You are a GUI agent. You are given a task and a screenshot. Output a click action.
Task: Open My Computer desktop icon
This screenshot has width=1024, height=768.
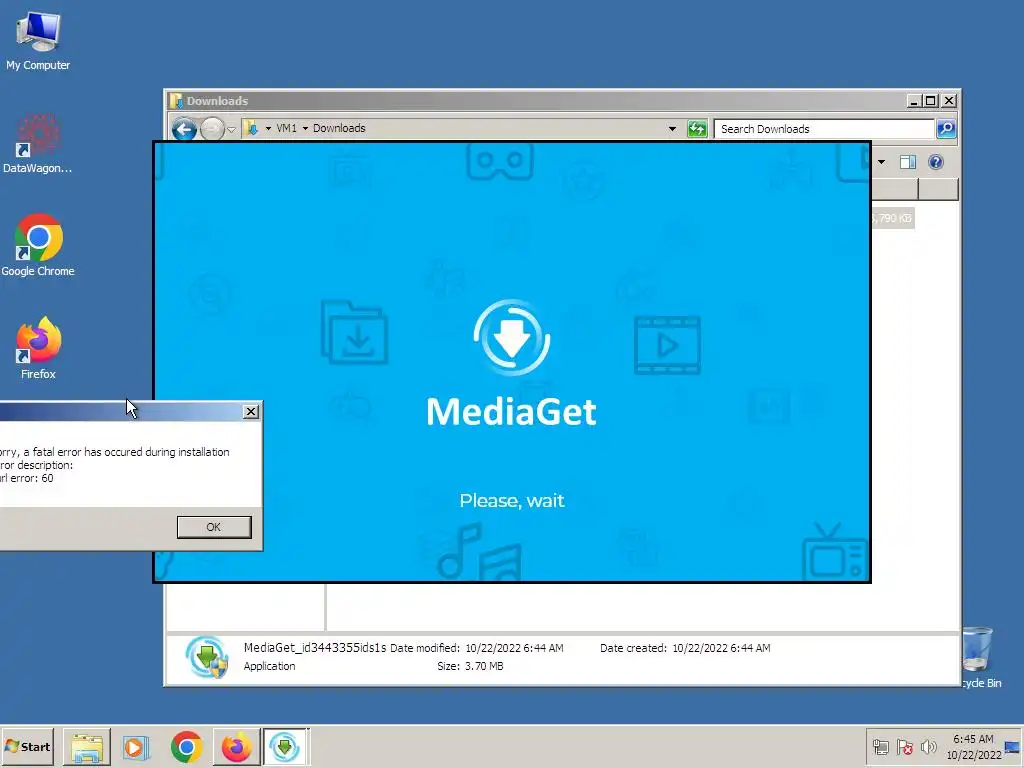coord(38,41)
